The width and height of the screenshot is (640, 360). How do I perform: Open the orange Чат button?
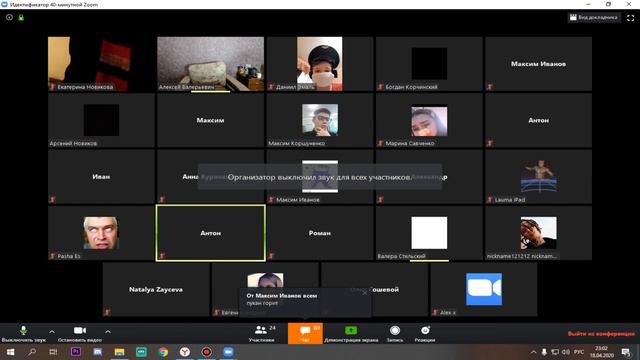pyautogui.click(x=305, y=333)
